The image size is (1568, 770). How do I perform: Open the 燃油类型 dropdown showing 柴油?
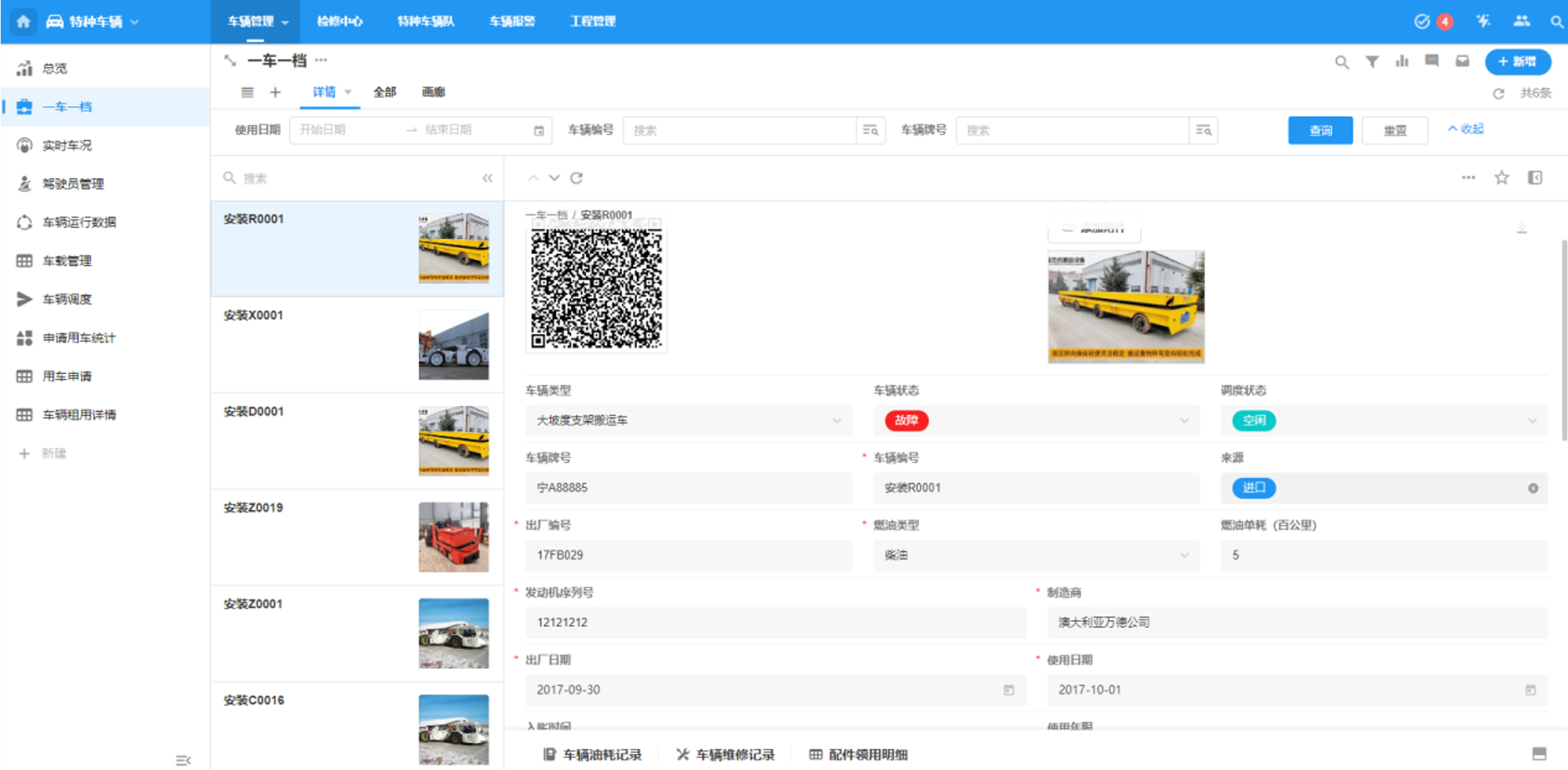(x=1184, y=556)
